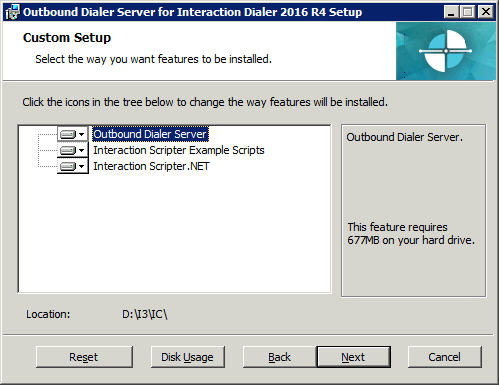Viewport: 499px width, 385px height.
Task: Click the disabled maximize window button
Action: click(468, 12)
